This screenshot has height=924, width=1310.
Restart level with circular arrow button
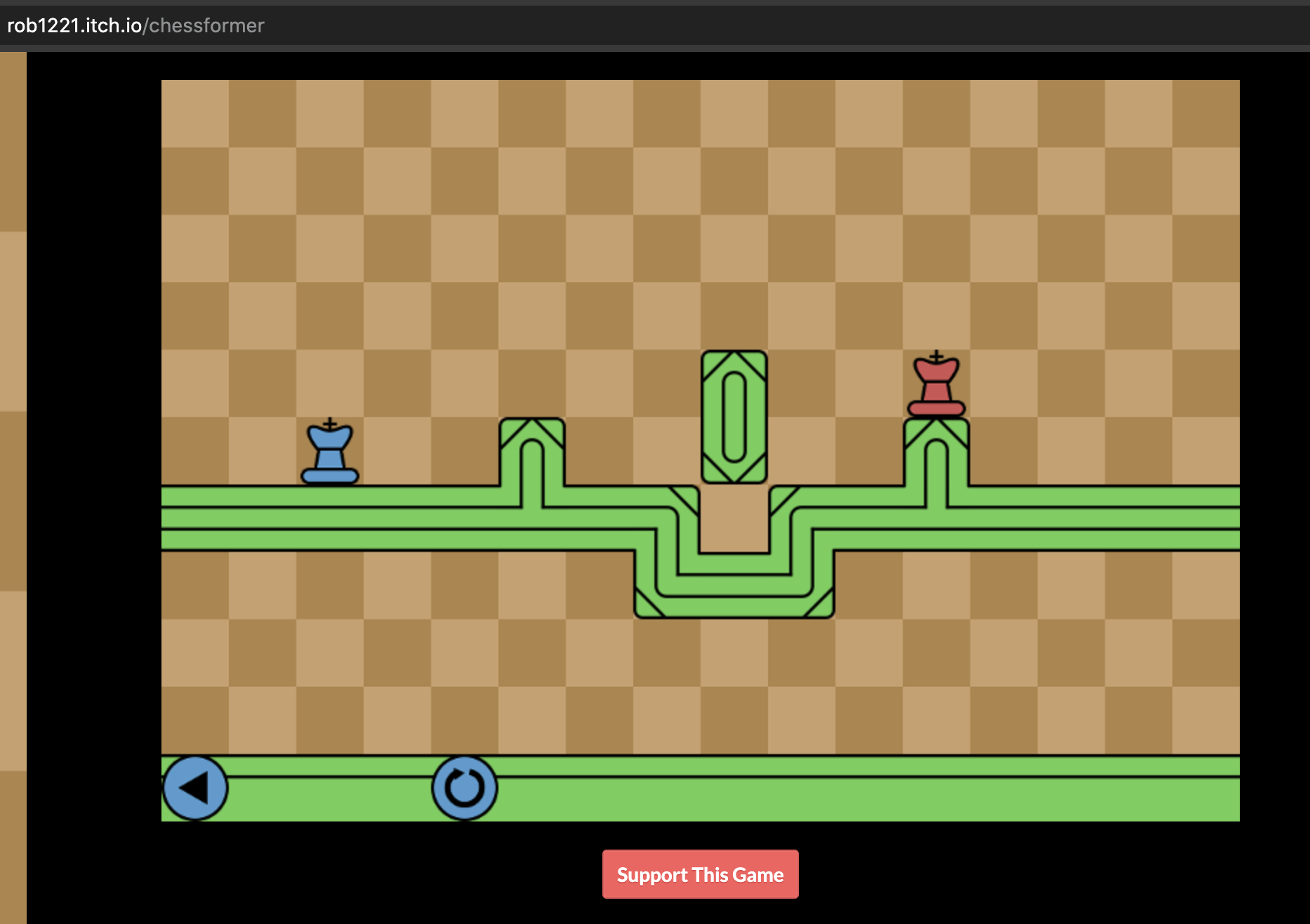[x=464, y=788]
